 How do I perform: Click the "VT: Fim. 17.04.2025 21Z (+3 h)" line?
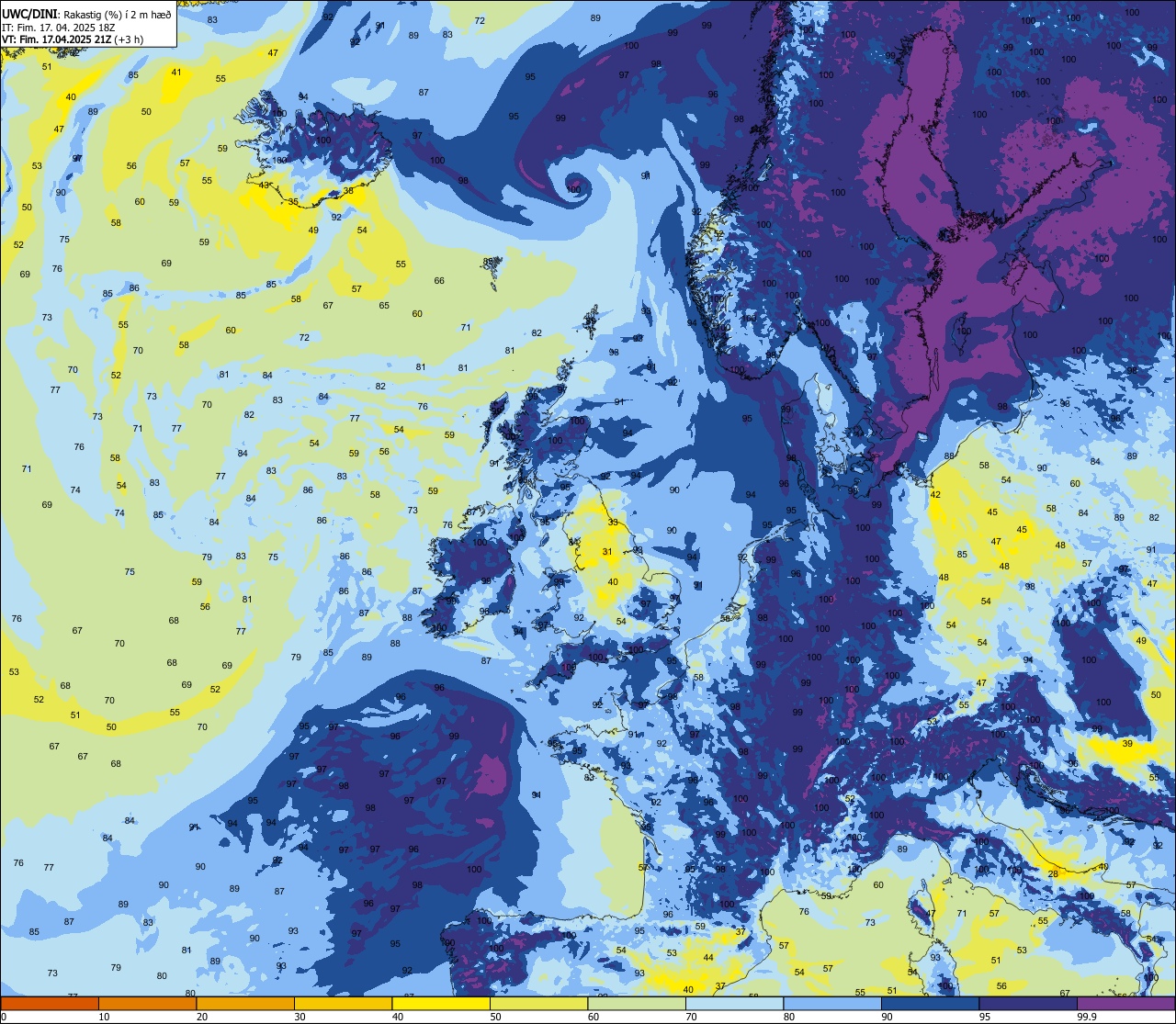[74, 39]
